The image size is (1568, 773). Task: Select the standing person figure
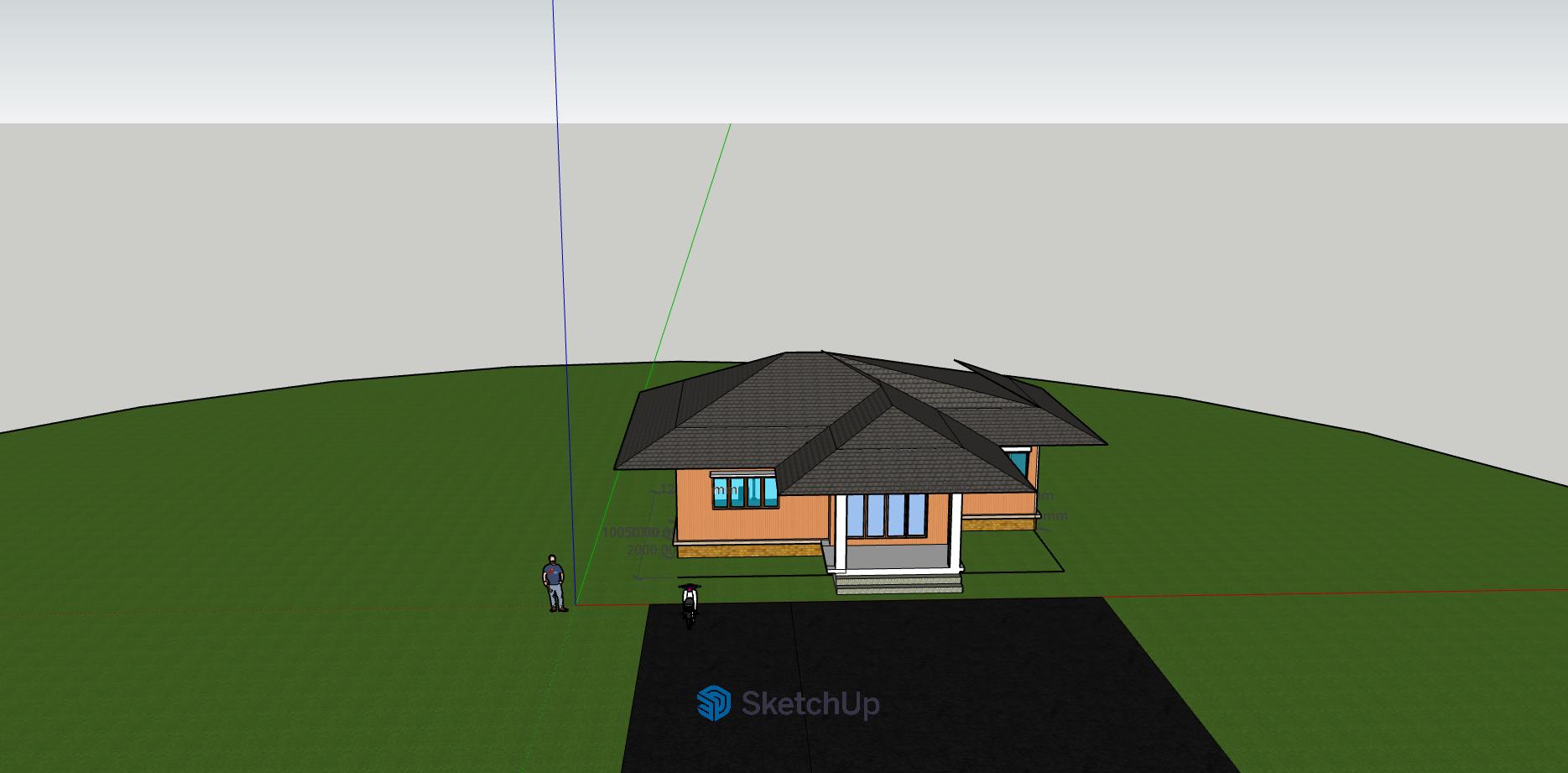[x=553, y=582]
